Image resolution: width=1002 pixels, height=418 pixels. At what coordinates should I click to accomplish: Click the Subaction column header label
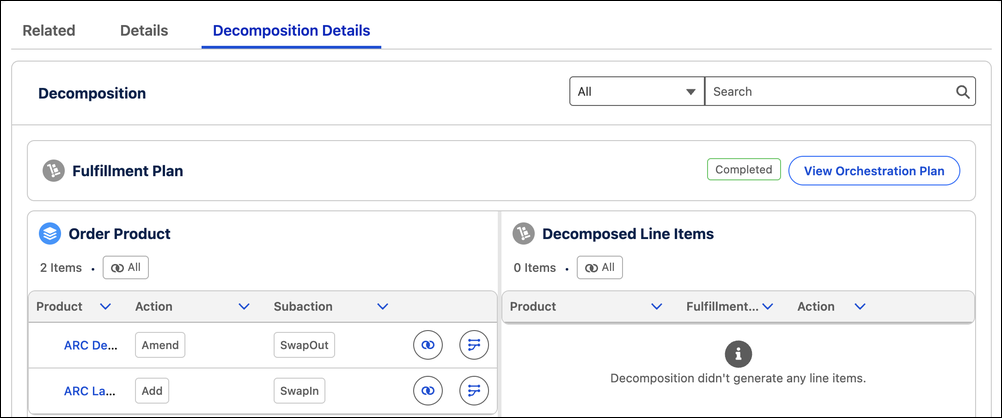[x=303, y=307]
